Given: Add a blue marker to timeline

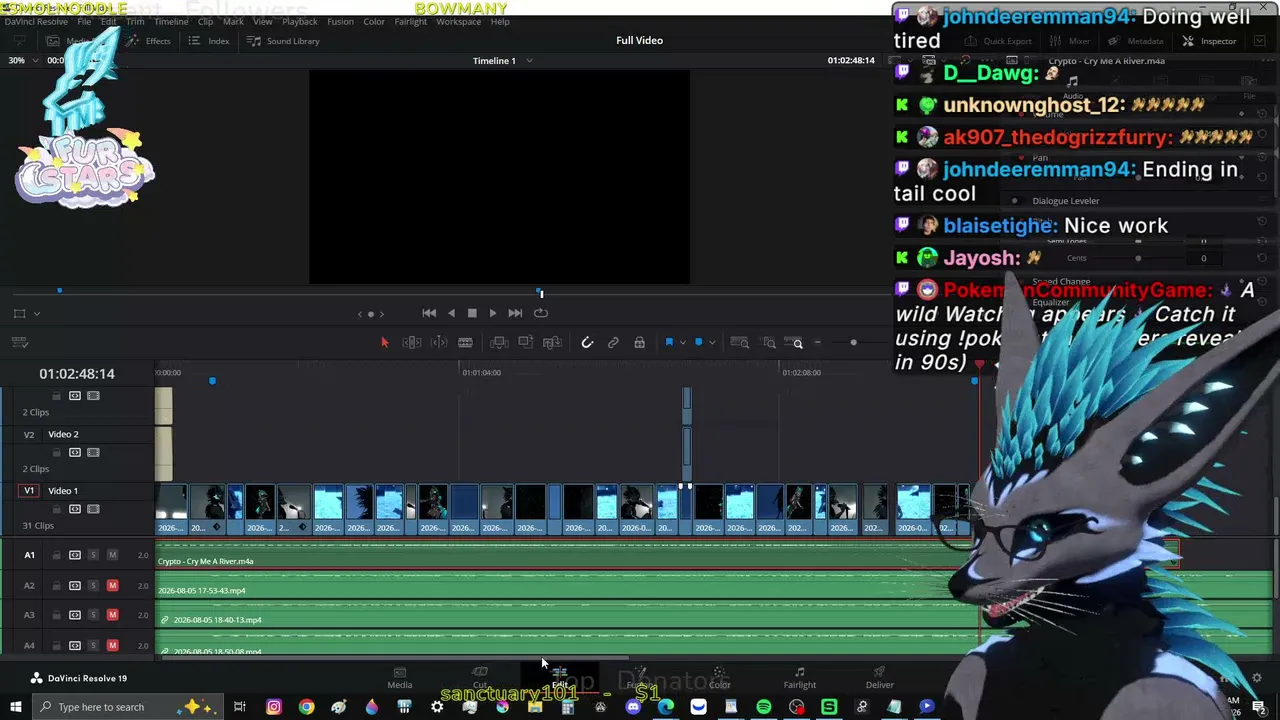Looking at the screenshot, I should pos(698,343).
